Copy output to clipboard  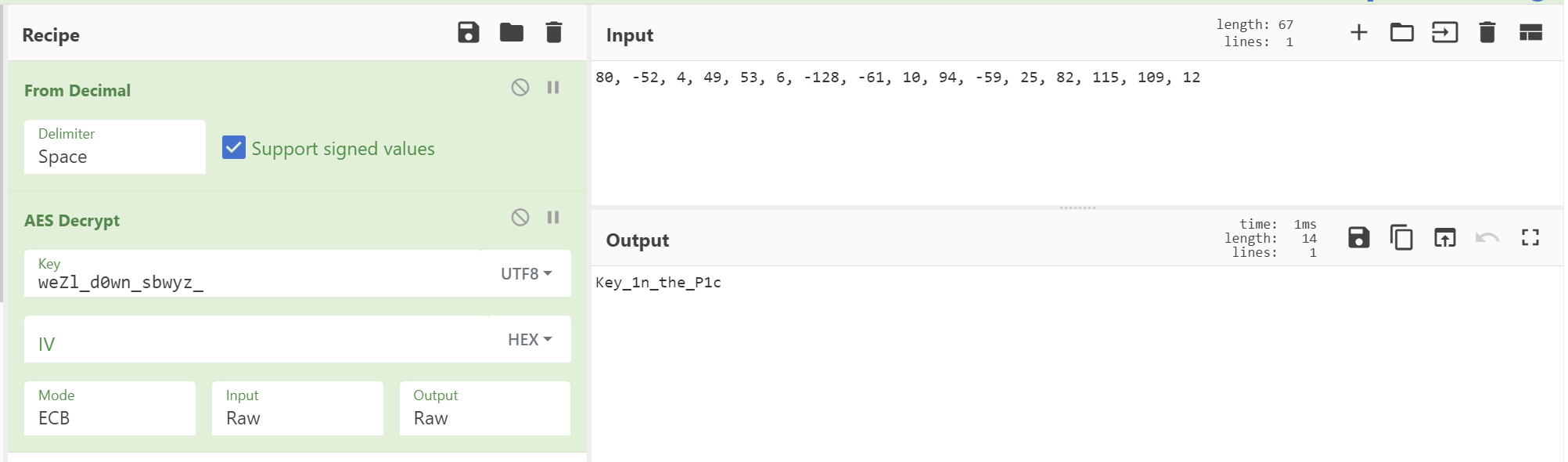point(1401,237)
